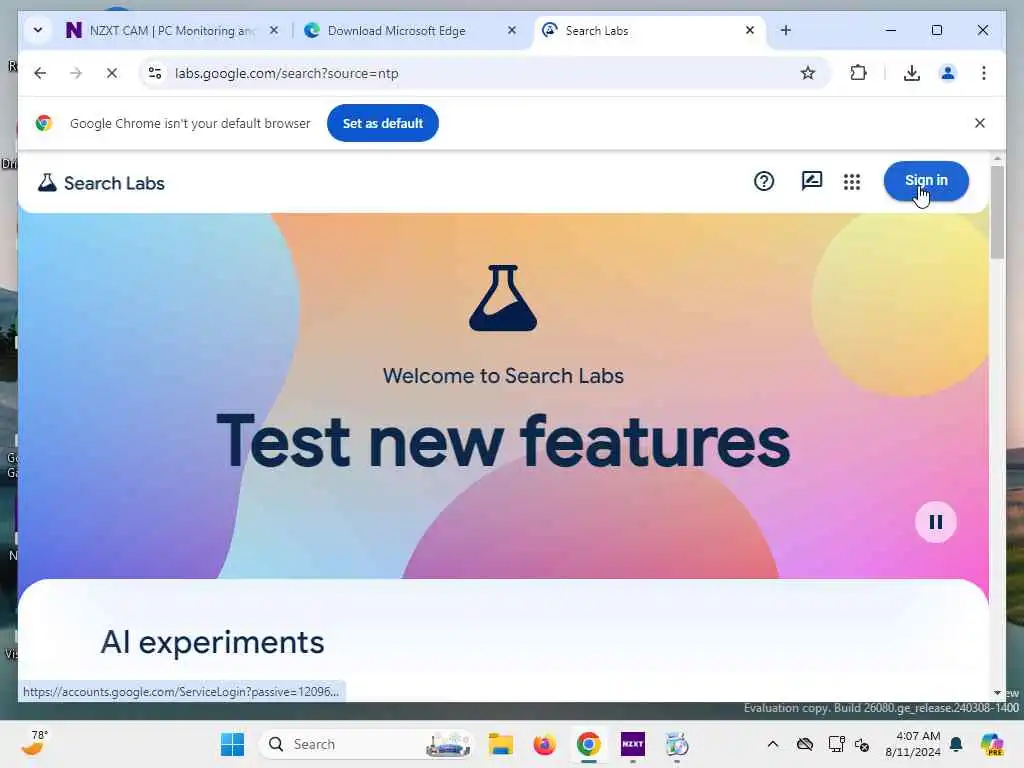Minimize the Chrome window
This screenshot has width=1024, height=768.
click(x=891, y=30)
